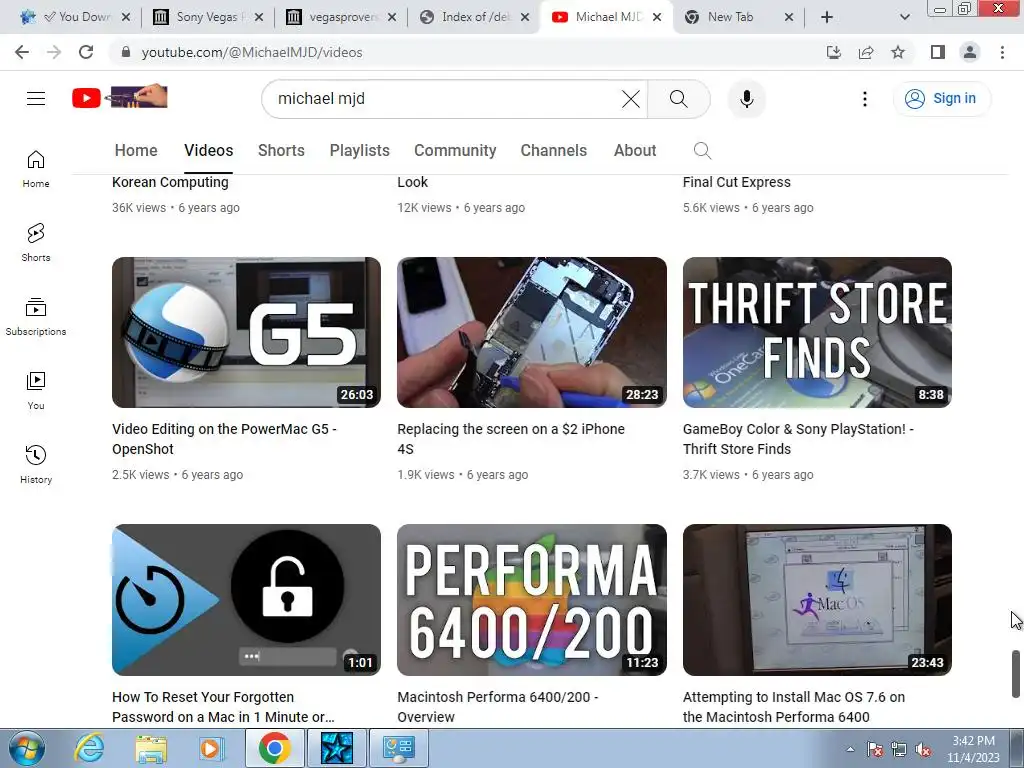Screen dimensions: 1024x768
Task: Click the page vertical scrollbar thumb
Action: tap(1016, 674)
